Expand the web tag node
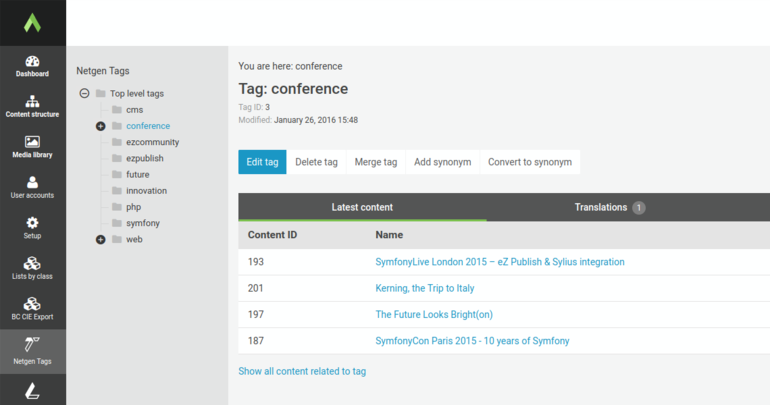The image size is (770, 405). coord(101,240)
